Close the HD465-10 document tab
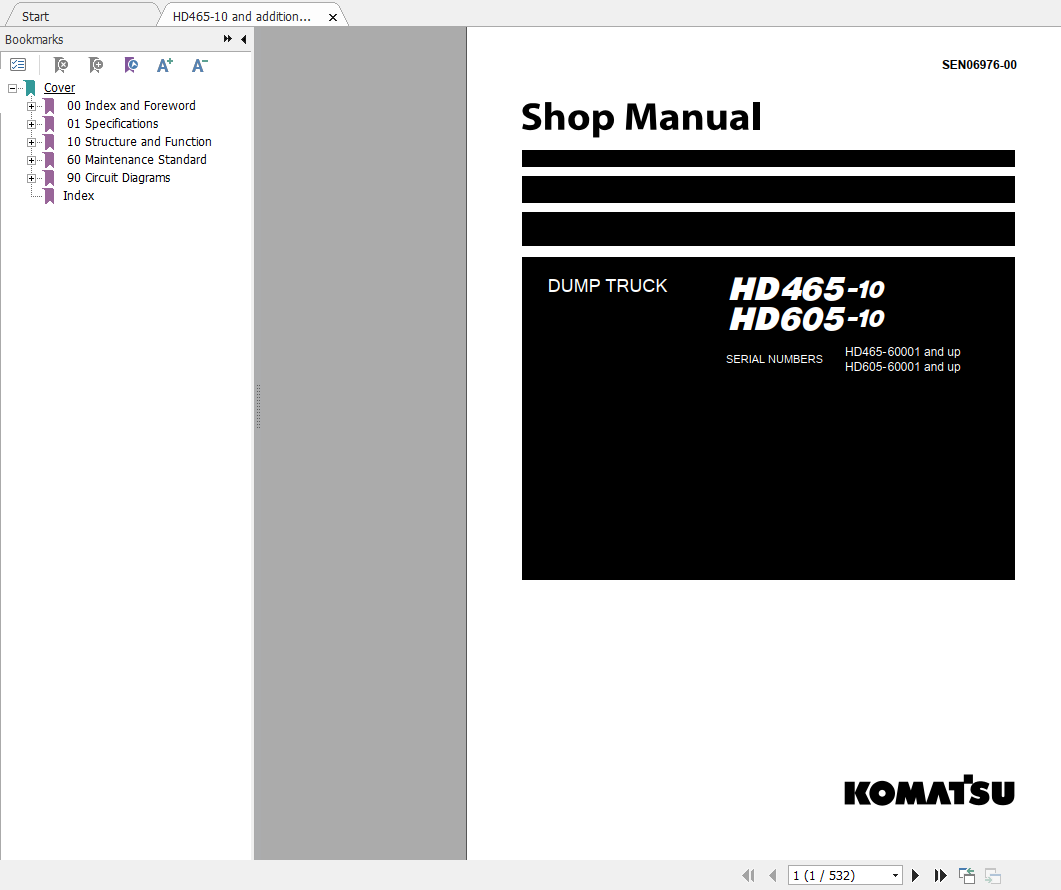1061x890 pixels. (333, 17)
